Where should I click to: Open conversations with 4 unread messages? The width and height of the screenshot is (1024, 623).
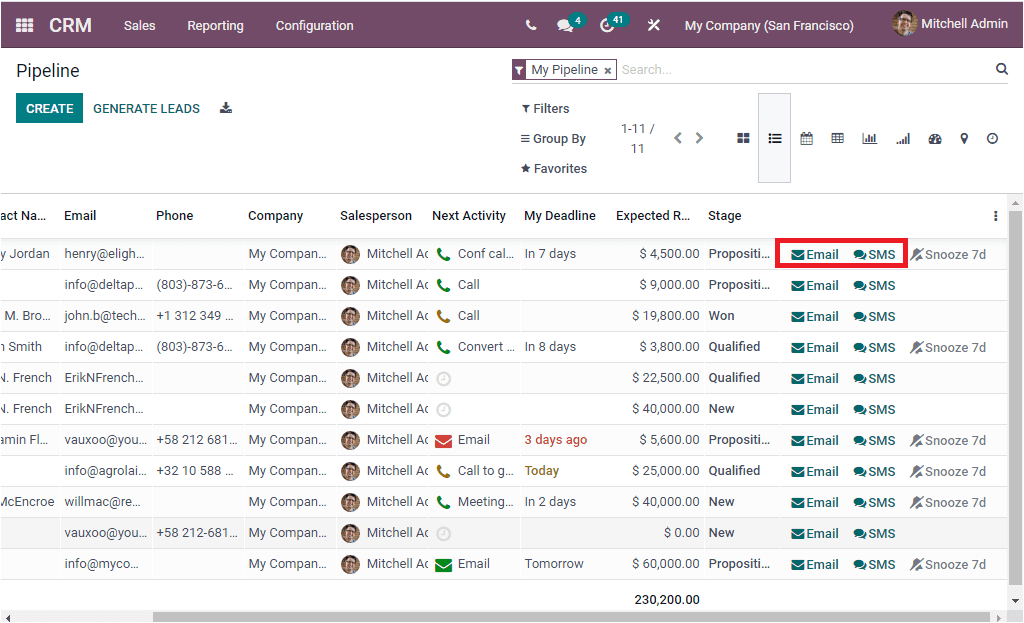[564, 25]
